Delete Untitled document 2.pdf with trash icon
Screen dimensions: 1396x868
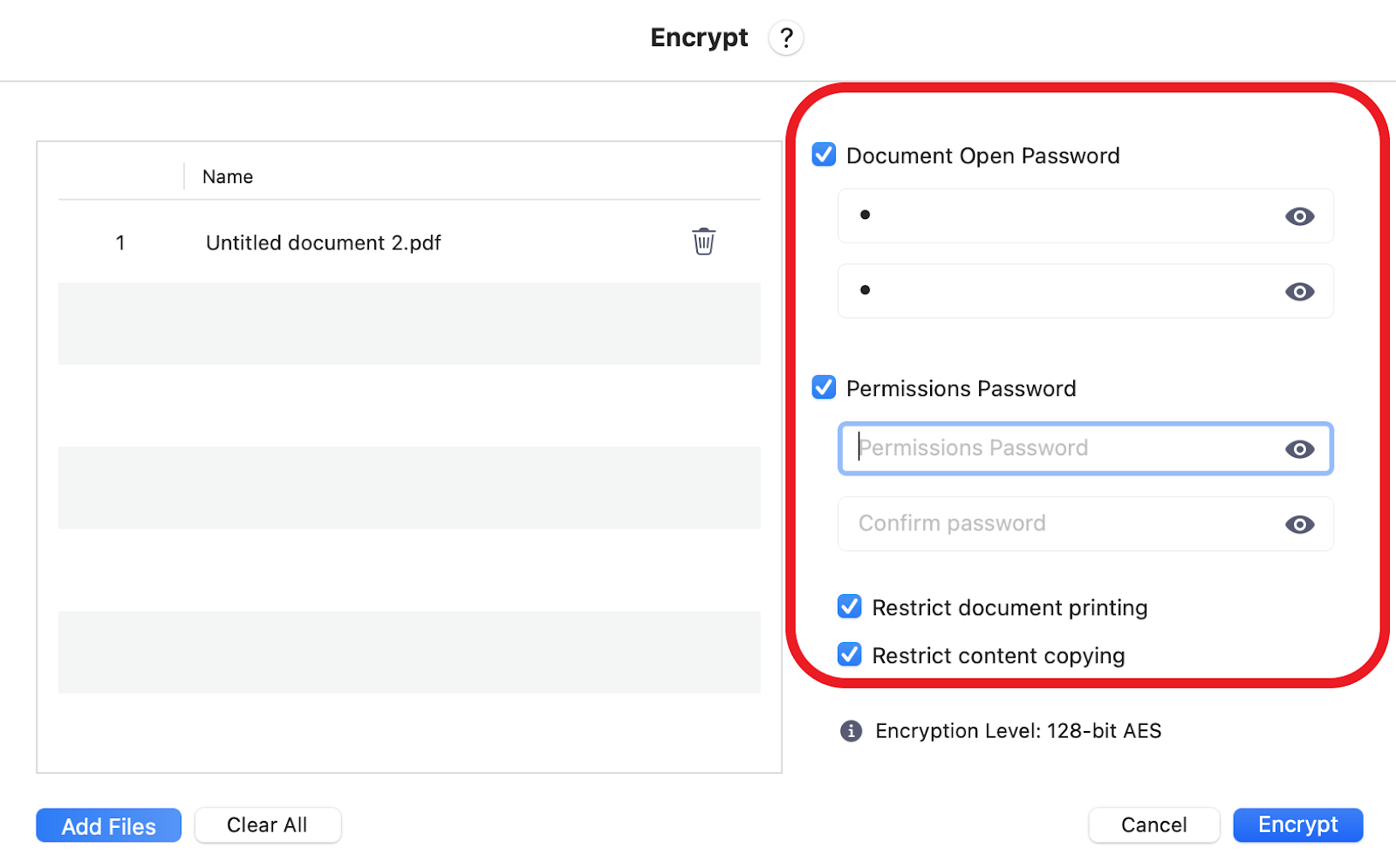[703, 242]
